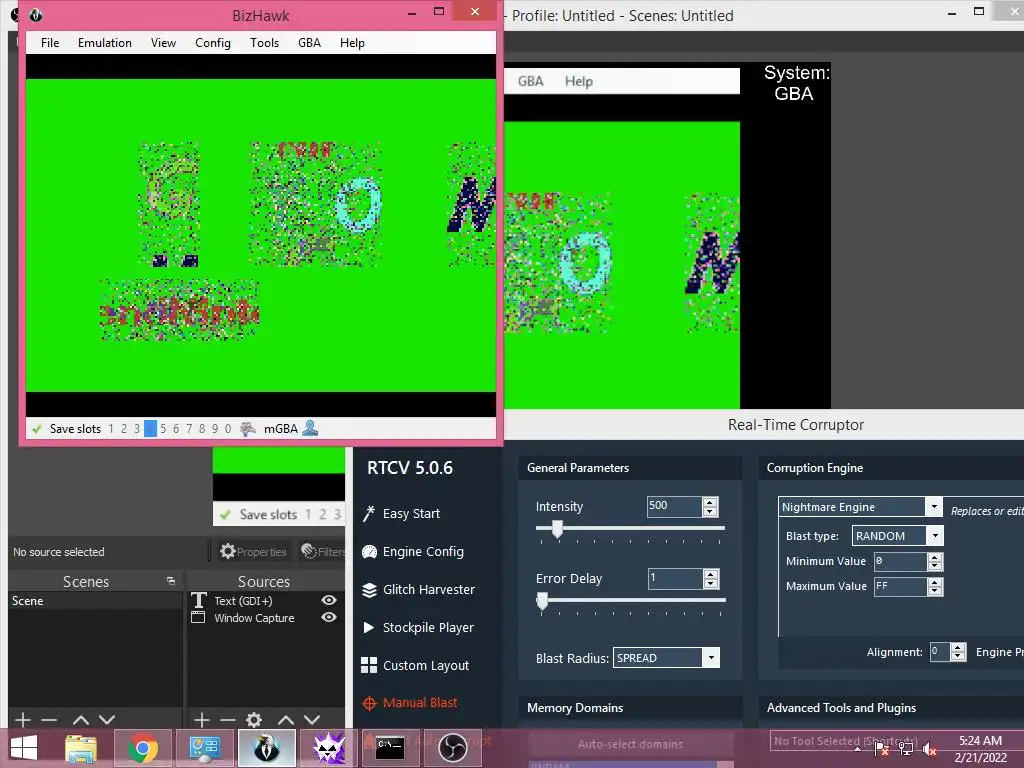Move source up with the arrow icon
Viewport: 1024px width, 768px height.
[x=286, y=720]
